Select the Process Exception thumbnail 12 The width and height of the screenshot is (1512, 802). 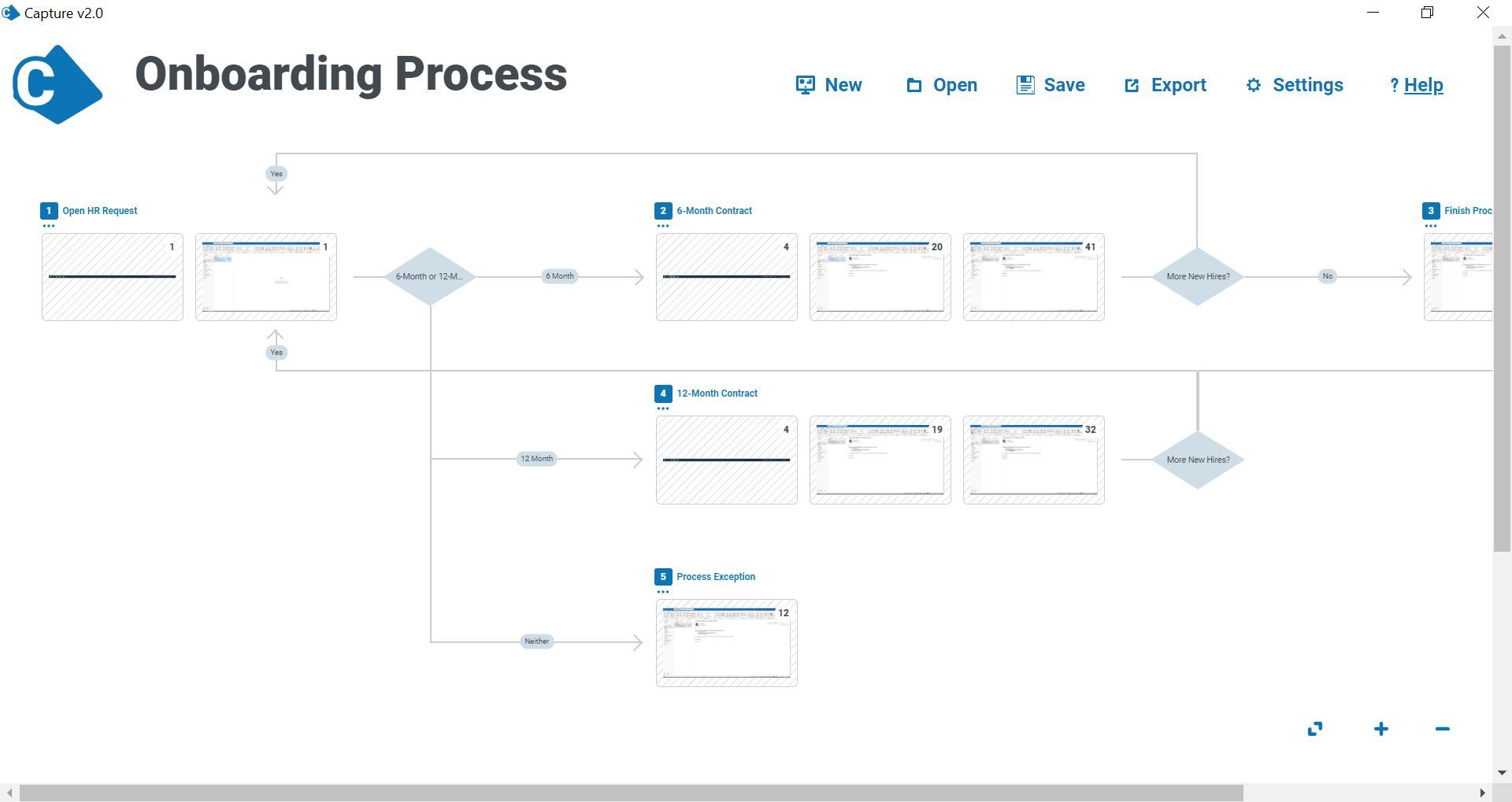coord(727,643)
